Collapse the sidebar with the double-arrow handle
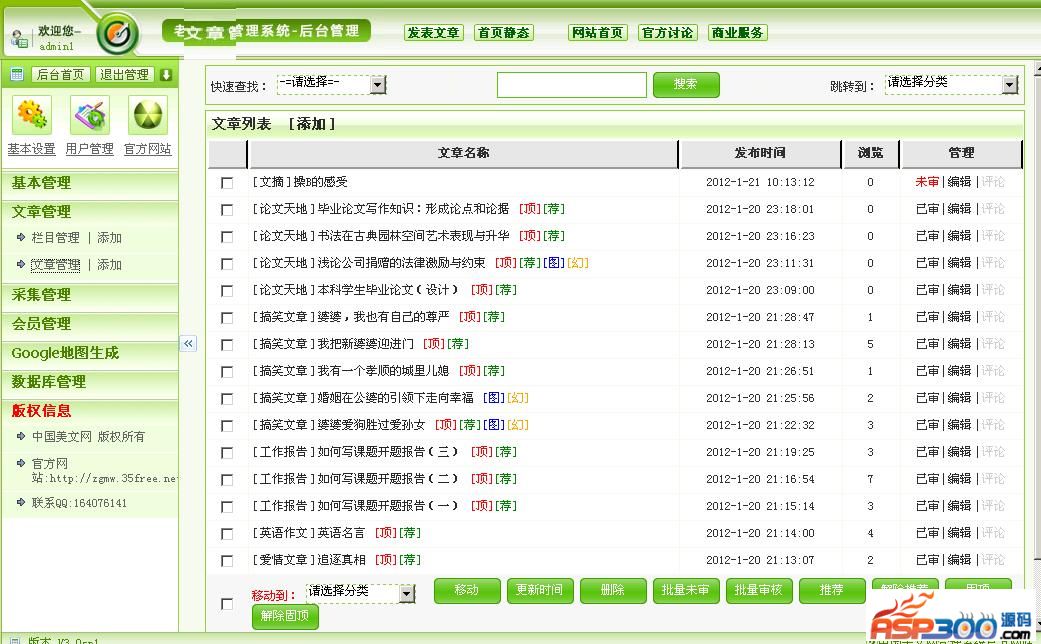 click(x=189, y=343)
